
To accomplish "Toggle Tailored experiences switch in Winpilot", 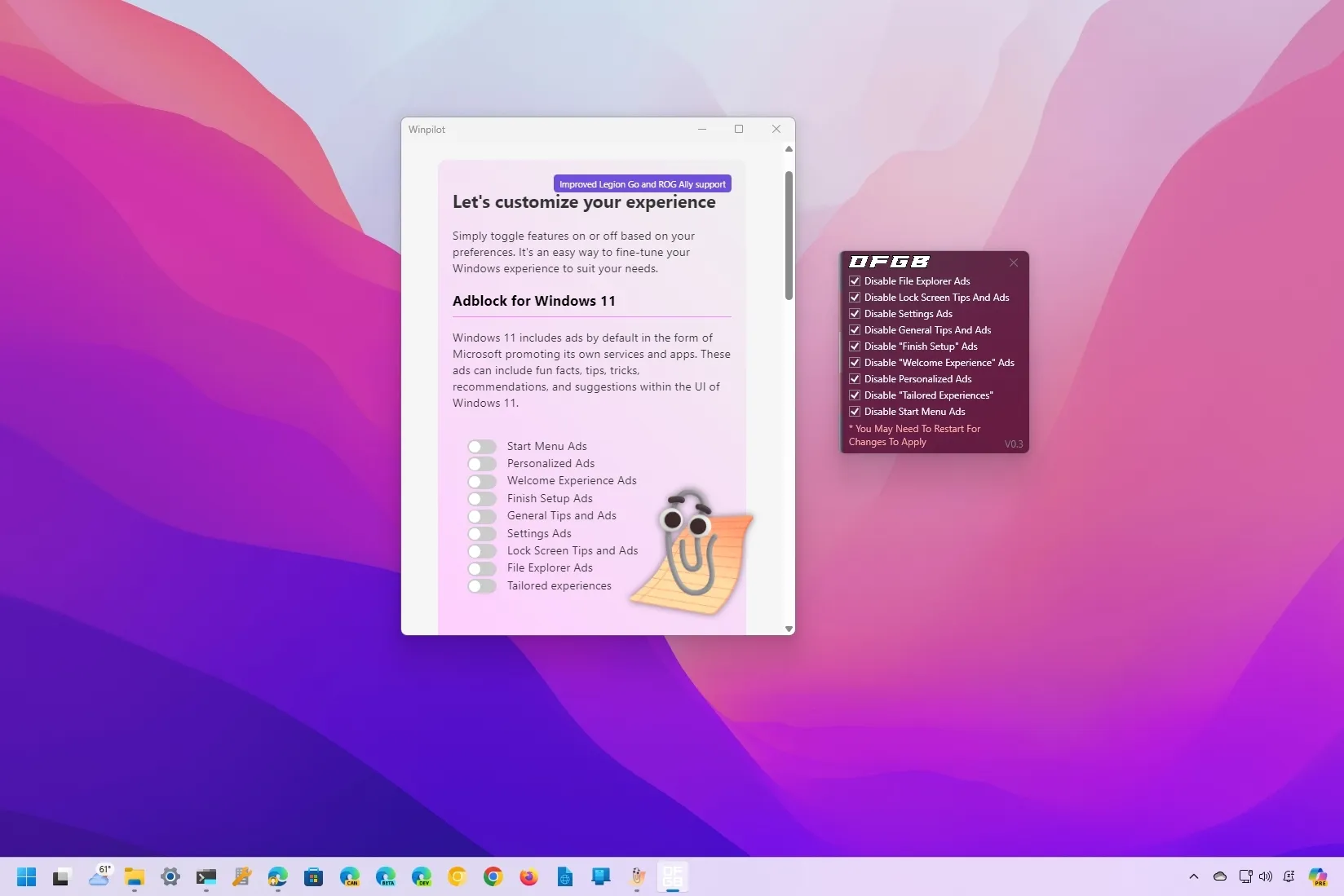I will click(x=482, y=586).
